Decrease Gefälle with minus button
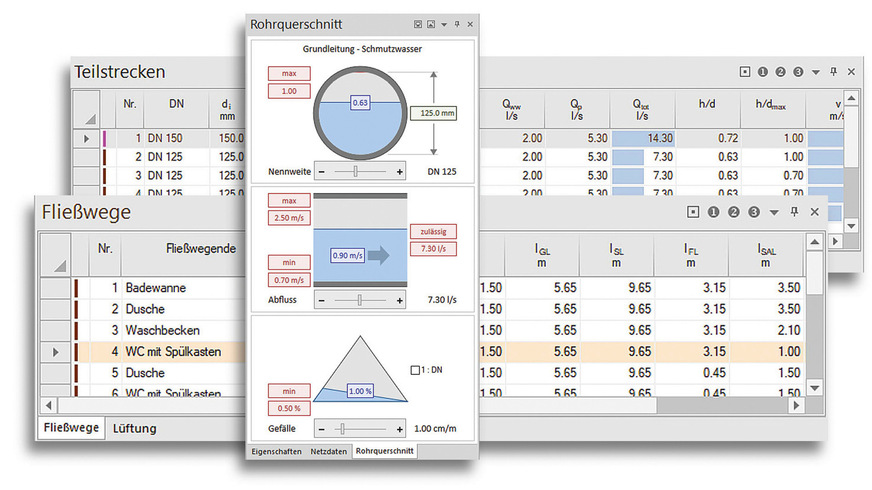The width and height of the screenshot is (872, 490). click(x=322, y=429)
